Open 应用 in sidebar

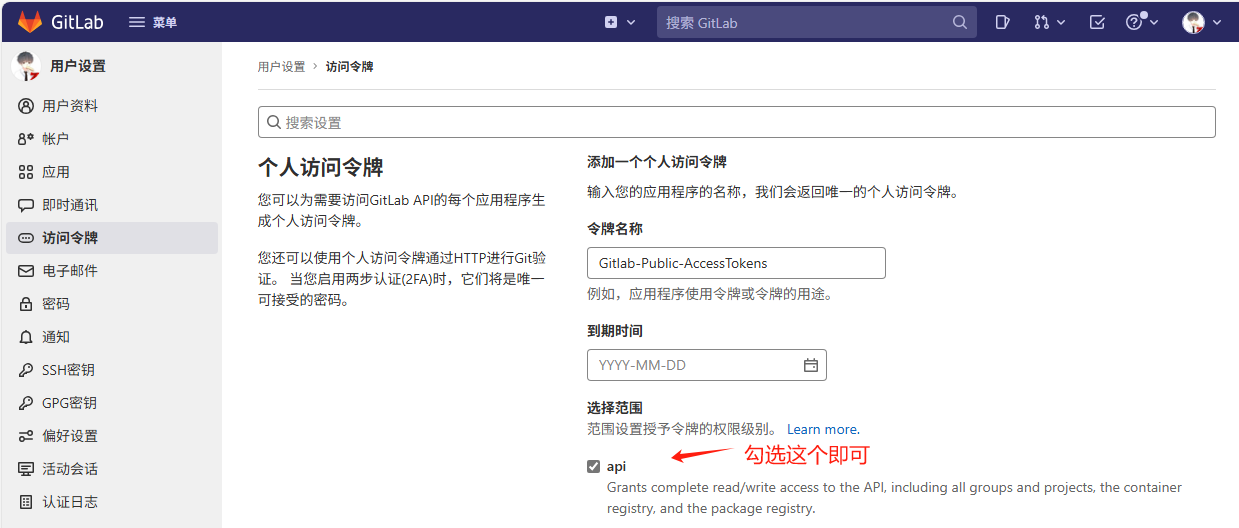[112, 172]
